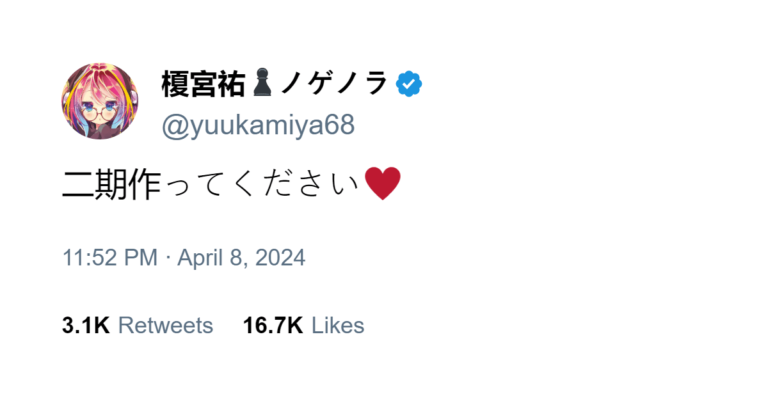Open the anime girl profile avatar
This screenshot has width=768, height=401.
(100, 101)
